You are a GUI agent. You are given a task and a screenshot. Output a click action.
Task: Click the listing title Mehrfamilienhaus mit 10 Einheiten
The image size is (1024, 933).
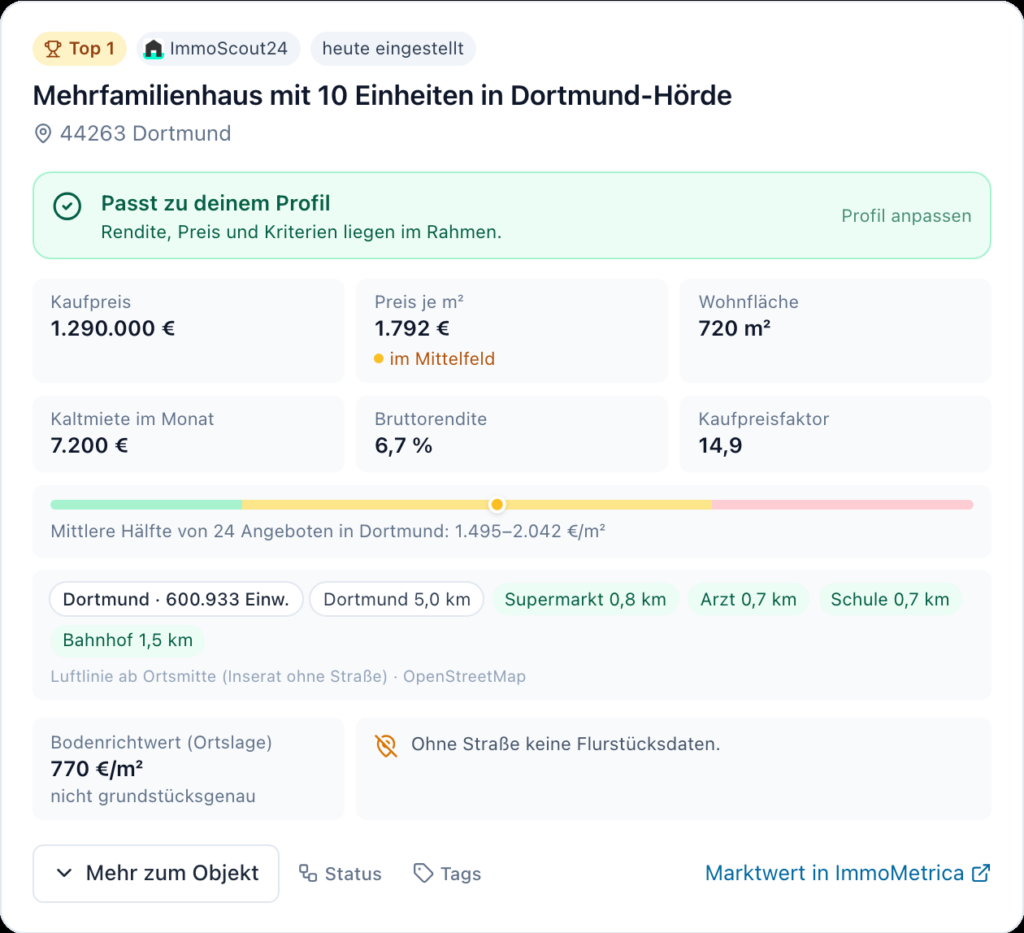click(383, 95)
